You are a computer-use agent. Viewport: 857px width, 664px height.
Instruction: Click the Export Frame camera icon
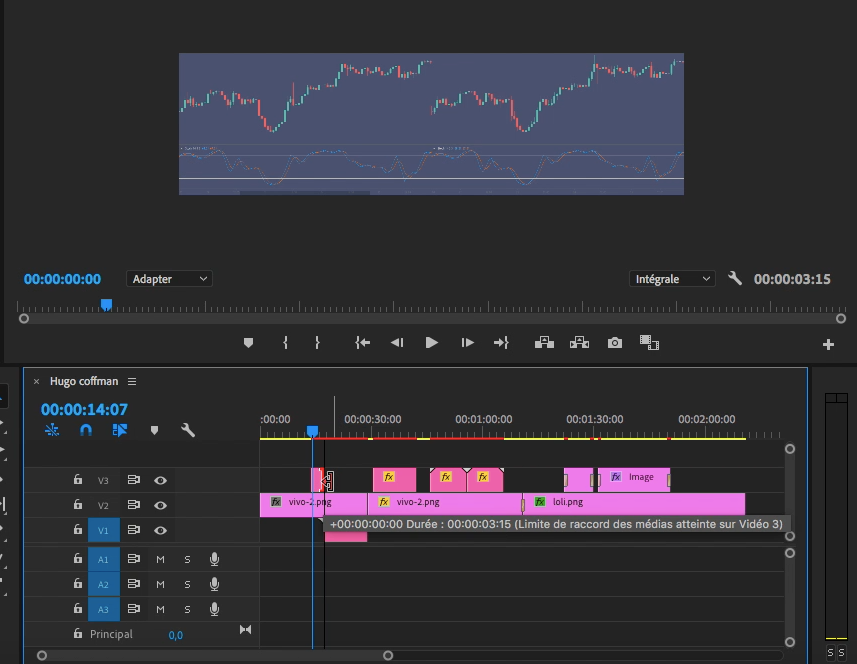coord(615,343)
